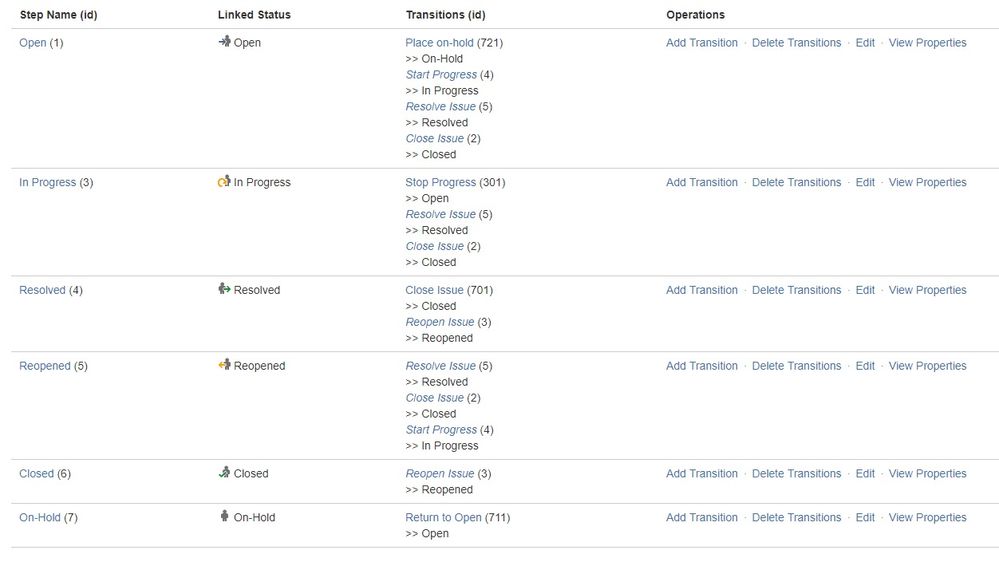Screen dimensions: 999x575
Task: View Properties of the On-Hold step
Action: (927, 517)
